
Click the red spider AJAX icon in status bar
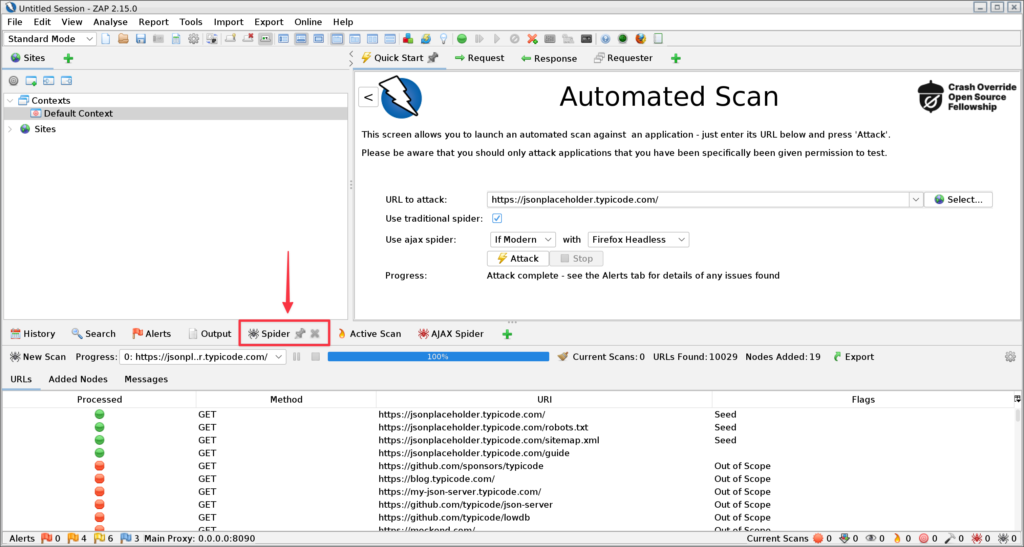click(977, 539)
